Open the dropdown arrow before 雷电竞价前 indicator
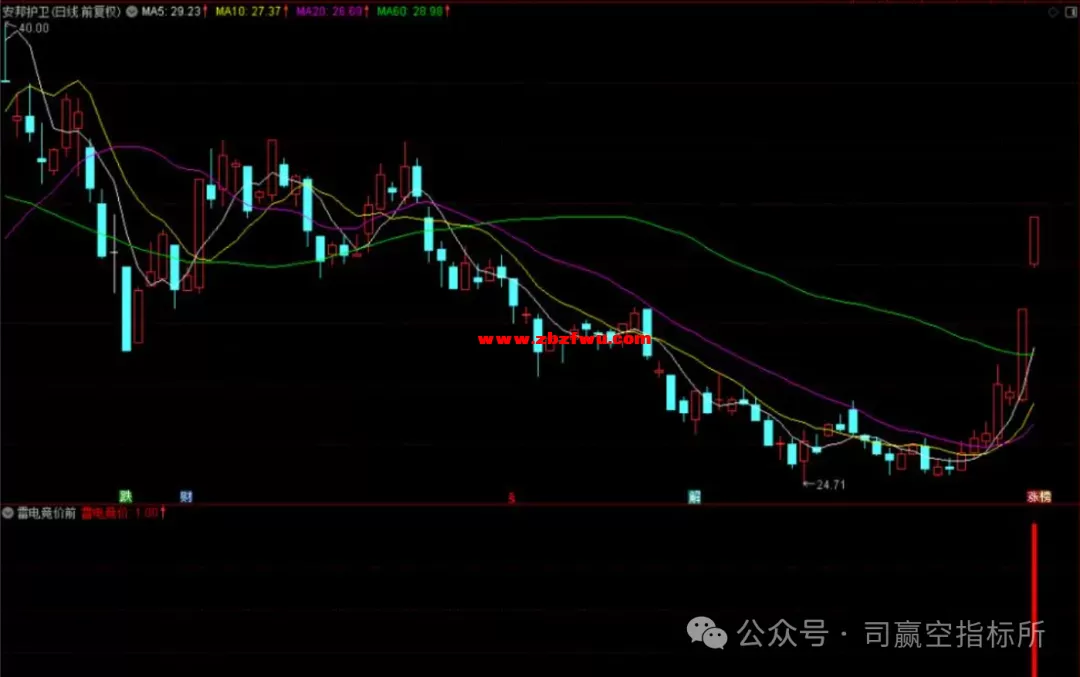This screenshot has height=677, width=1080. pos(8,512)
